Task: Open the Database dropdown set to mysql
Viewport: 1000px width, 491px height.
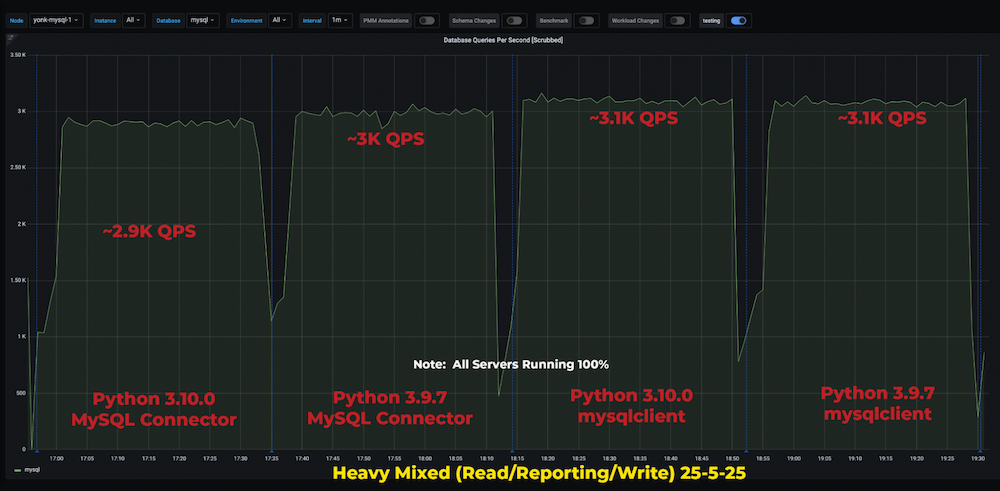Action: point(203,20)
